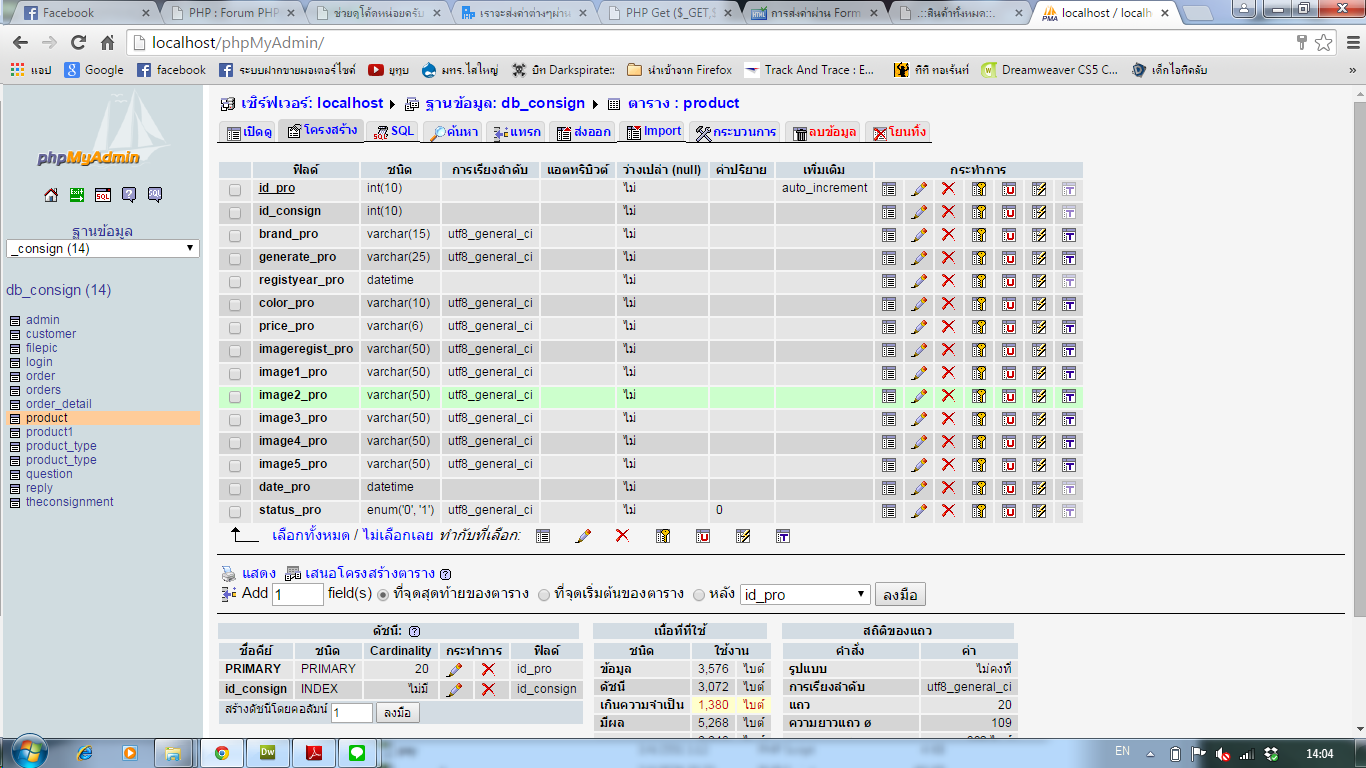Select the 'หลัง' (after) radio option
The width and height of the screenshot is (1366, 768).
click(x=699, y=594)
